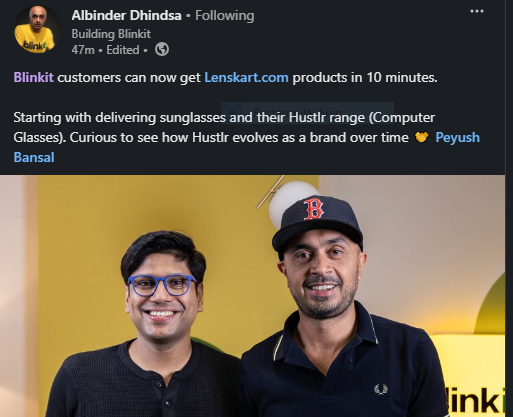Click the sentence ending in 10 minutes
The image size is (513, 417).
pyautogui.click(x=225, y=78)
